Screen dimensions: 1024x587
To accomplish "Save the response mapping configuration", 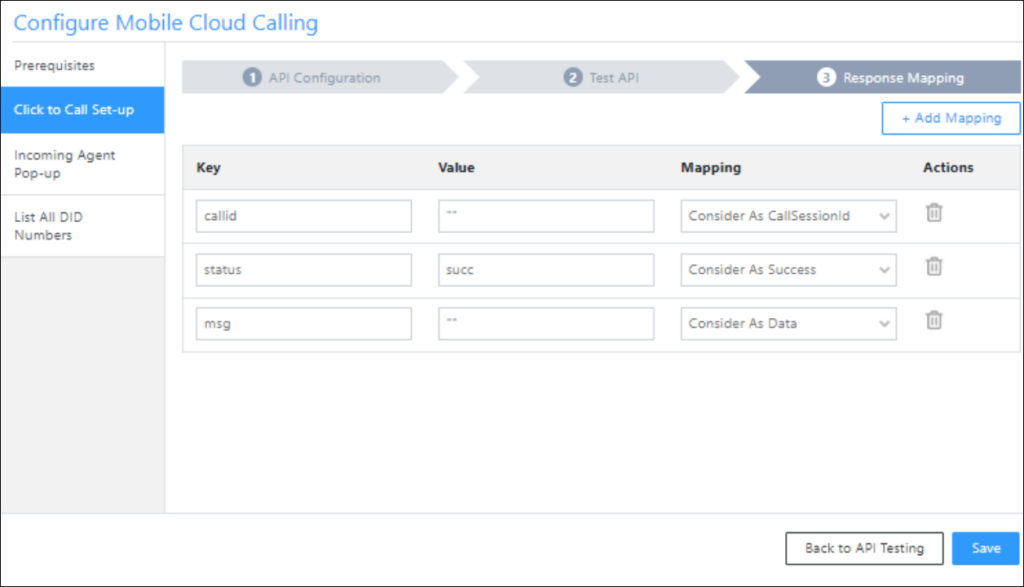I will (986, 548).
